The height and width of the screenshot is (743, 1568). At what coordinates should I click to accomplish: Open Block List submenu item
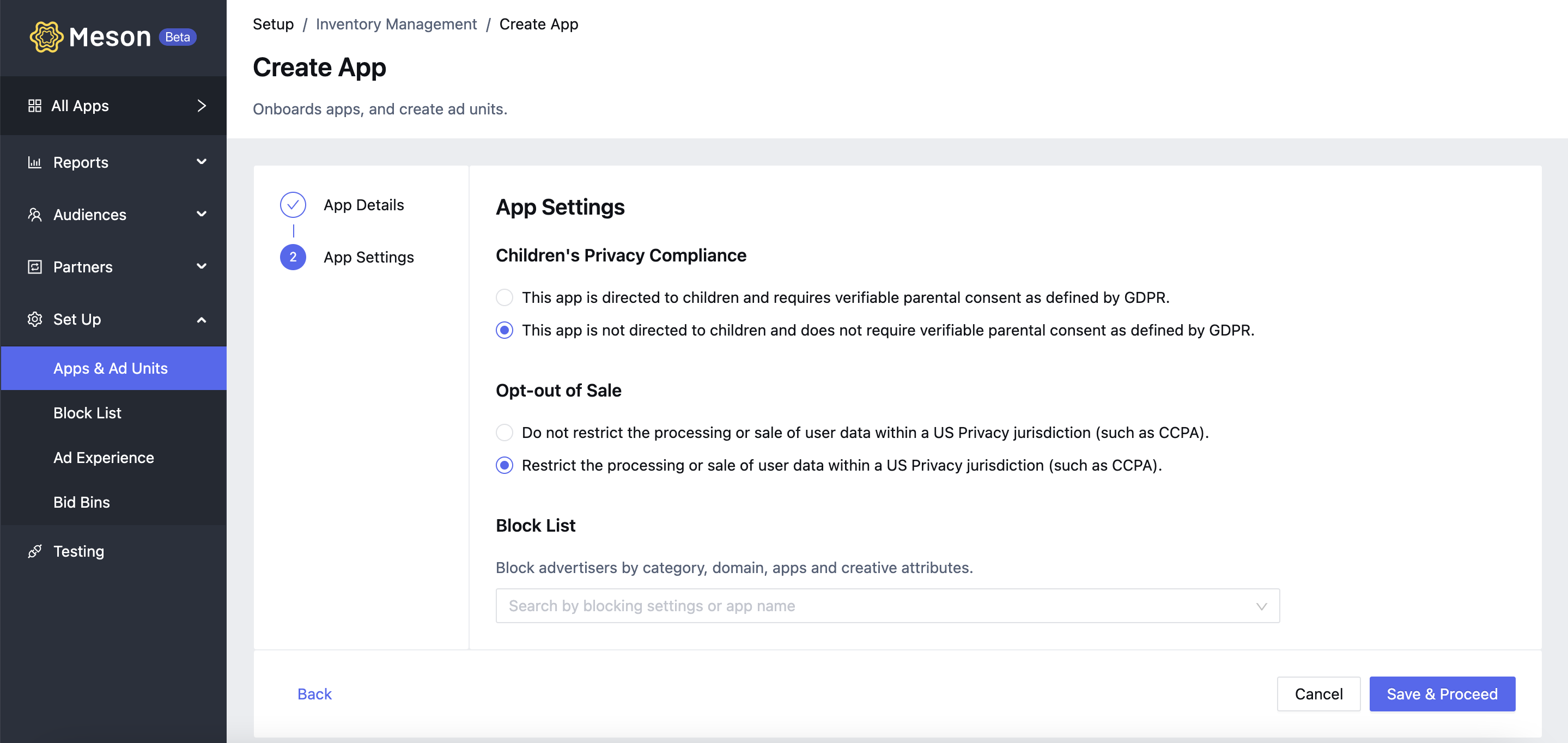pos(113,413)
